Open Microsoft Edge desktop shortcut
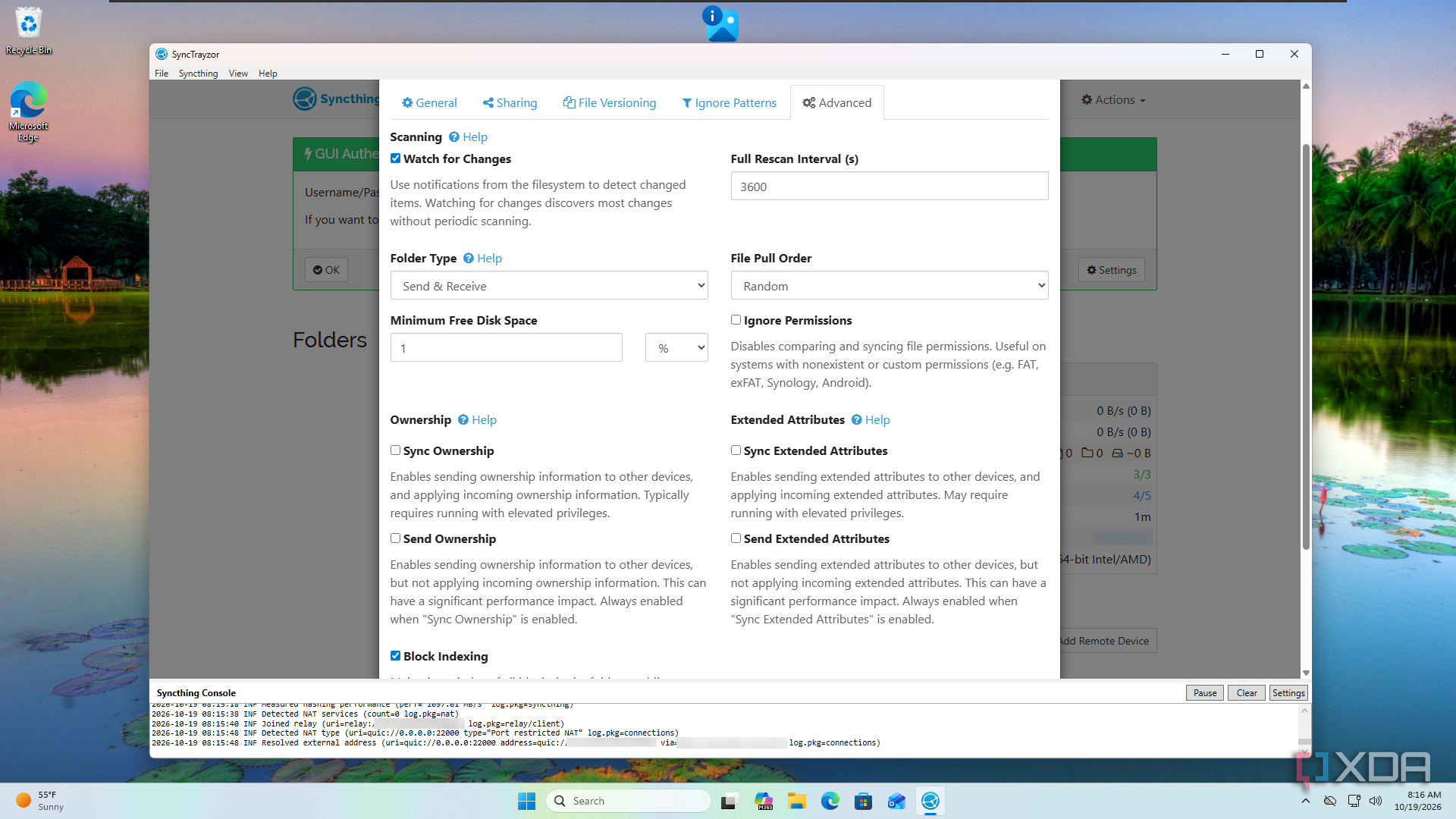 (x=29, y=111)
